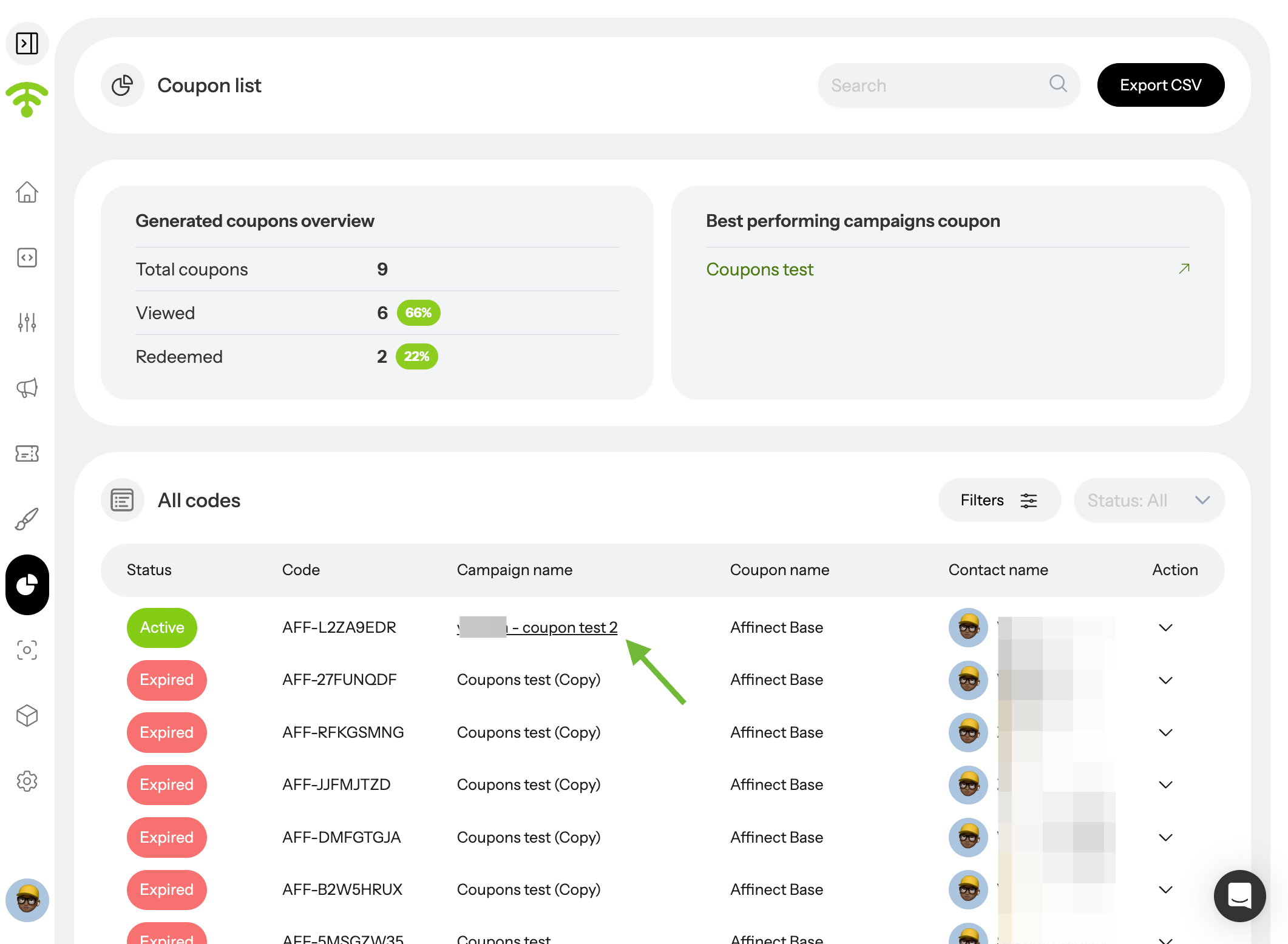Open the Filters button
The height and width of the screenshot is (944, 1288).
(999, 501)
